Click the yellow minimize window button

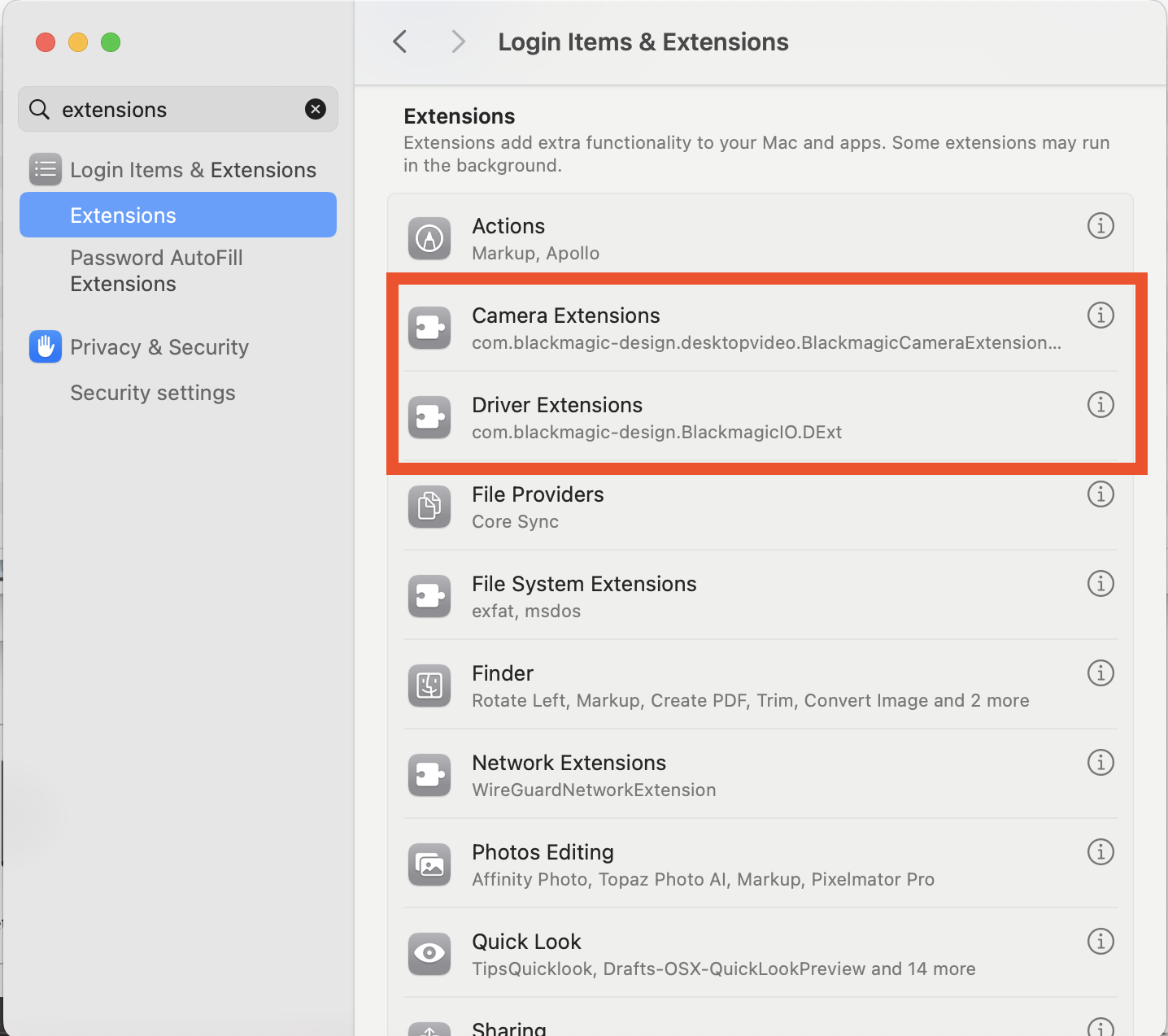[78, 42]
